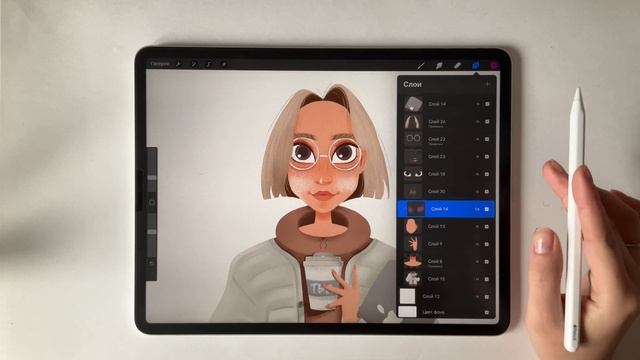Open blend mode N of Слой 24

point(478,122)
